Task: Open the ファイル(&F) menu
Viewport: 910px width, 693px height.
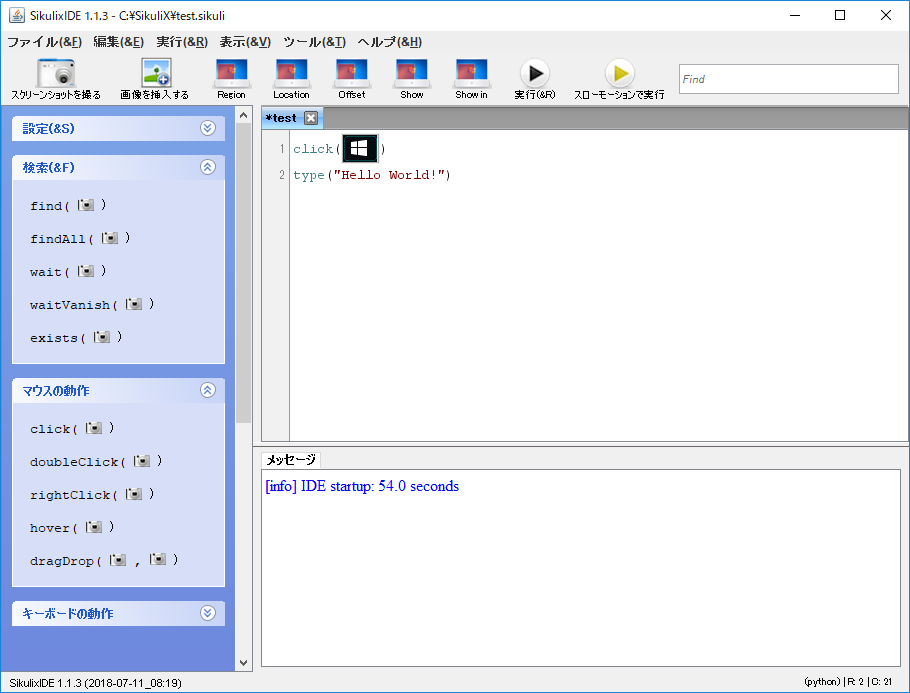Action: pos(44,42)
